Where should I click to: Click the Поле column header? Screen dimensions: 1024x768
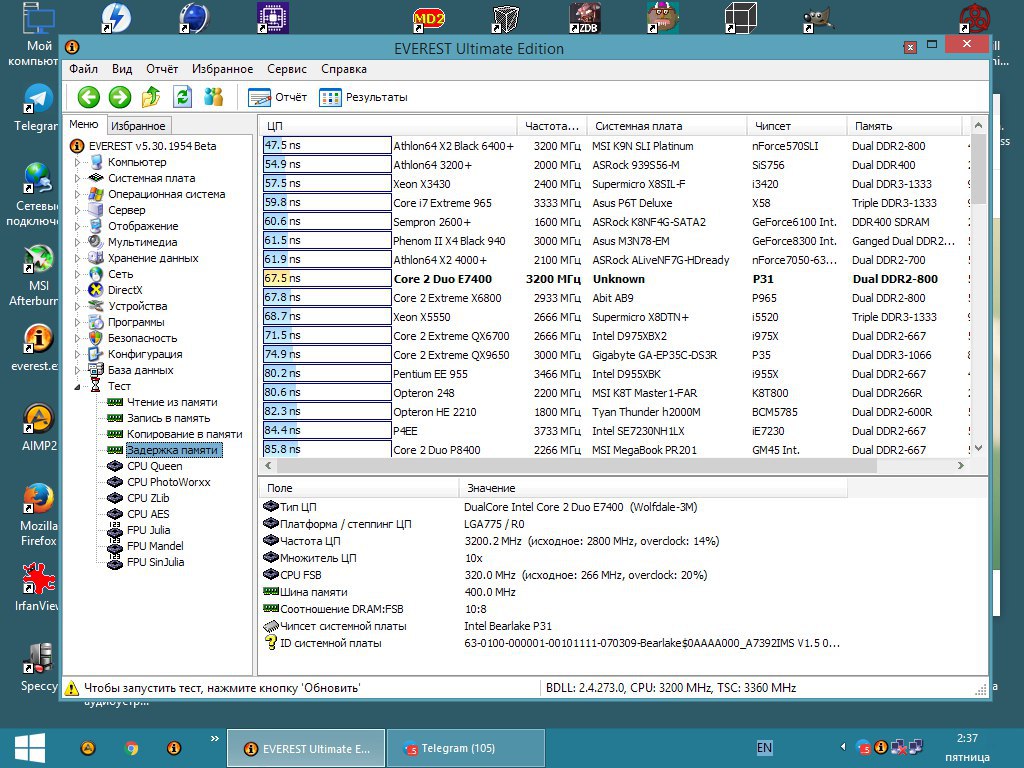359,488
